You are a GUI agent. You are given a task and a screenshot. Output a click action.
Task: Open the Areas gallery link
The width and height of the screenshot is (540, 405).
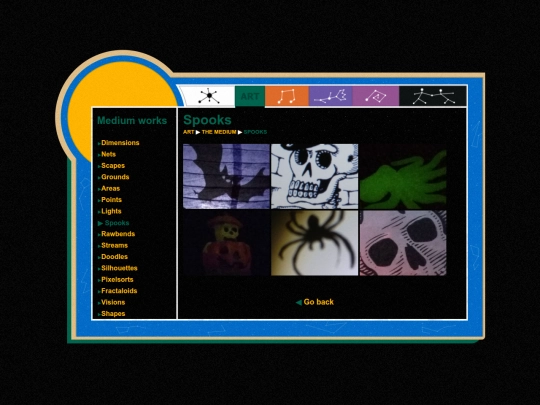tap(111, 188)
